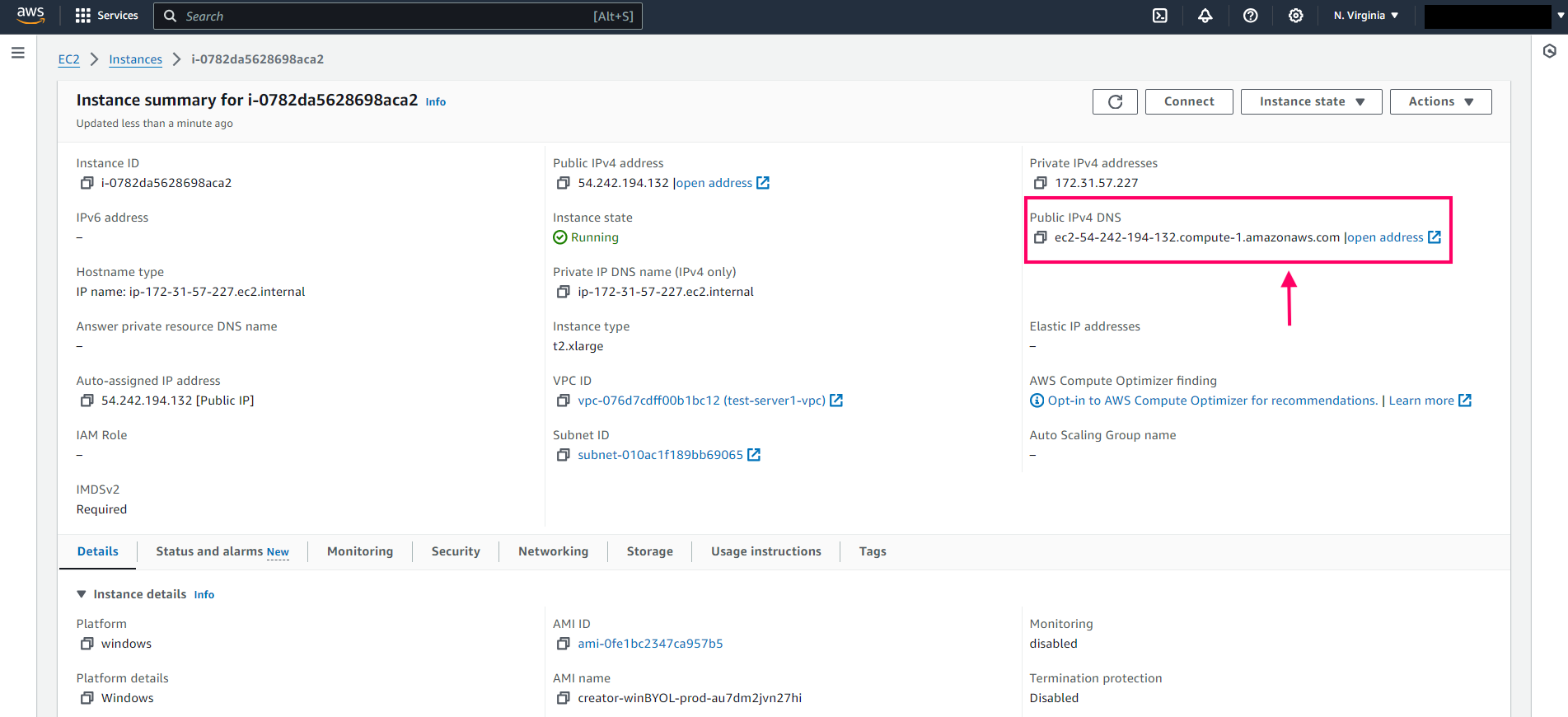Viewport: 1568px width, 717px height.
Task: Open the notifications bell
Action: 1205,16
